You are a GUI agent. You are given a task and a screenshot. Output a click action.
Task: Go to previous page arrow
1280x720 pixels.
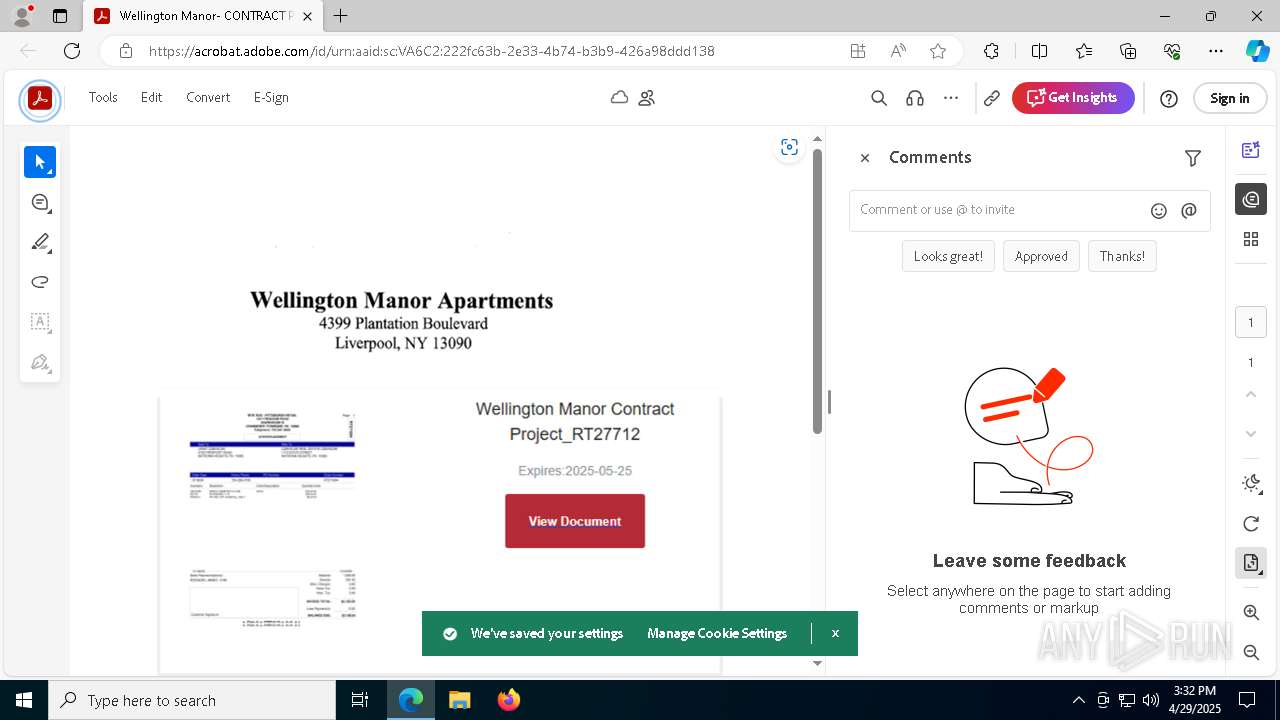click(1251, 395)
